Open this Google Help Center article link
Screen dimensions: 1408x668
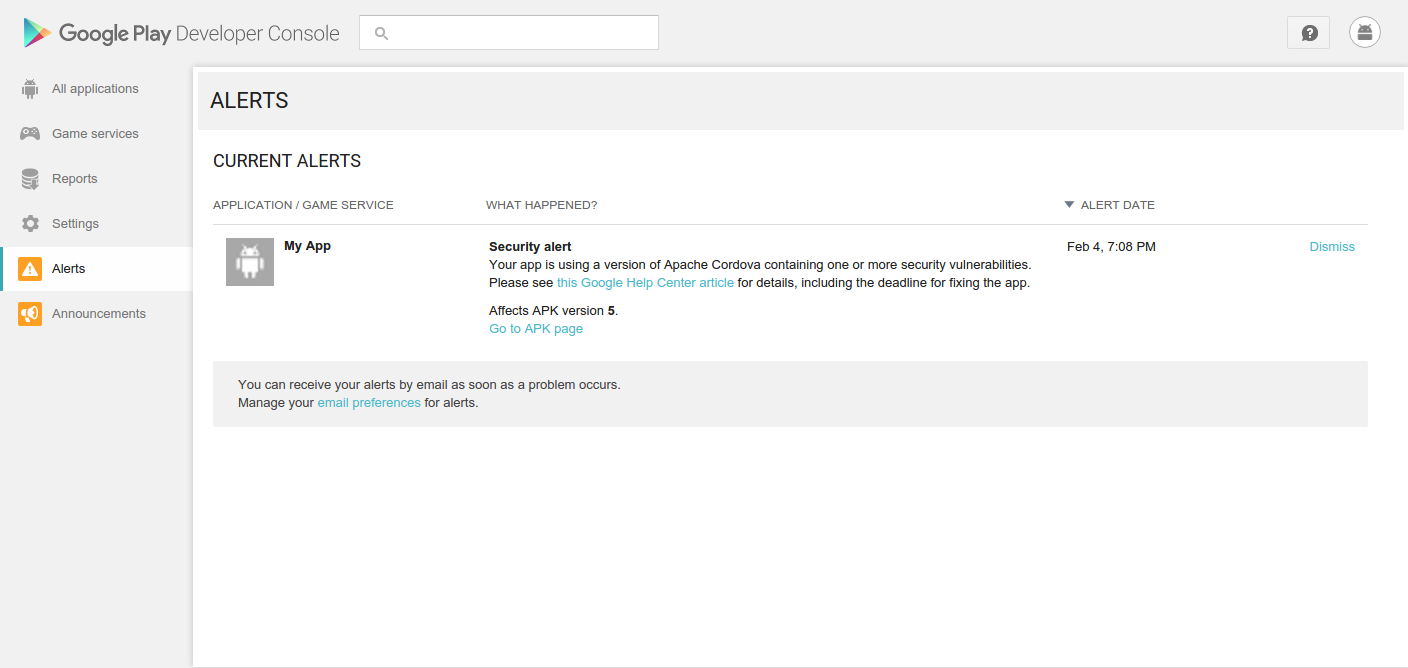point(645,283)
